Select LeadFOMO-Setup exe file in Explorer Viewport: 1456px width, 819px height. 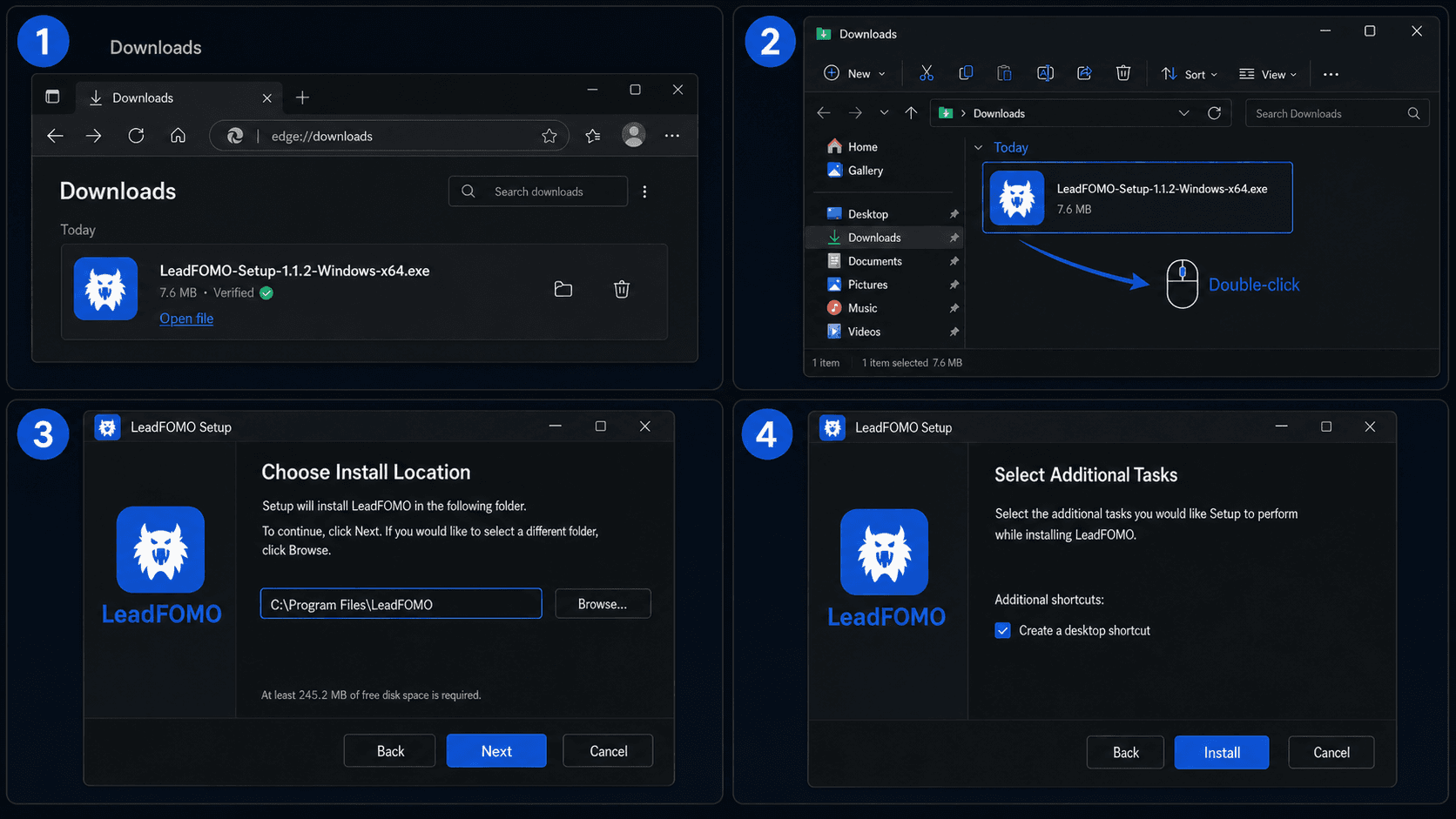point(1137,198)
